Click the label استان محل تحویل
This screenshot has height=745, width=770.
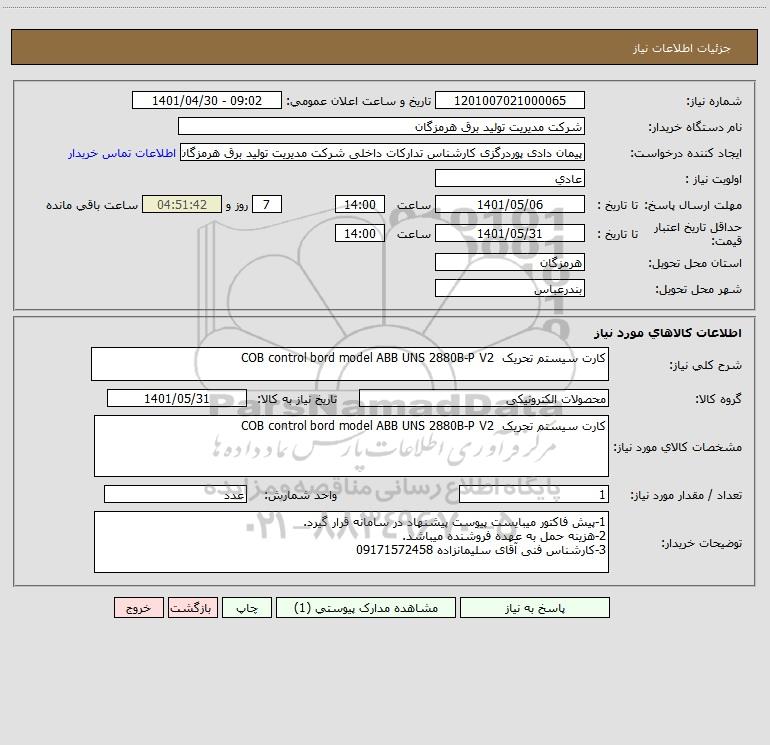(x=695, y=264)
